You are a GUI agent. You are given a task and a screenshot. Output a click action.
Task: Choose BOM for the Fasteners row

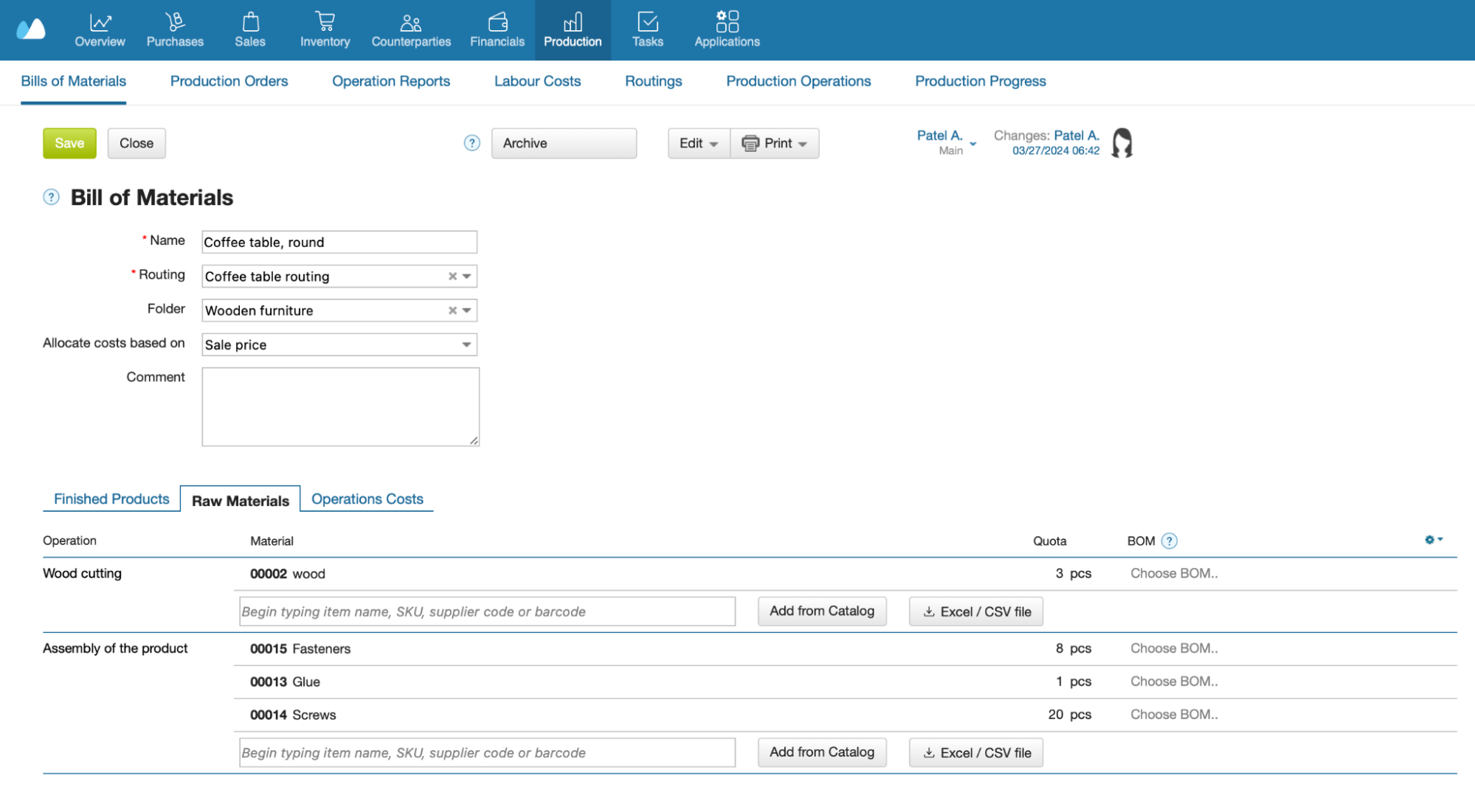(x=1174, y=648)
